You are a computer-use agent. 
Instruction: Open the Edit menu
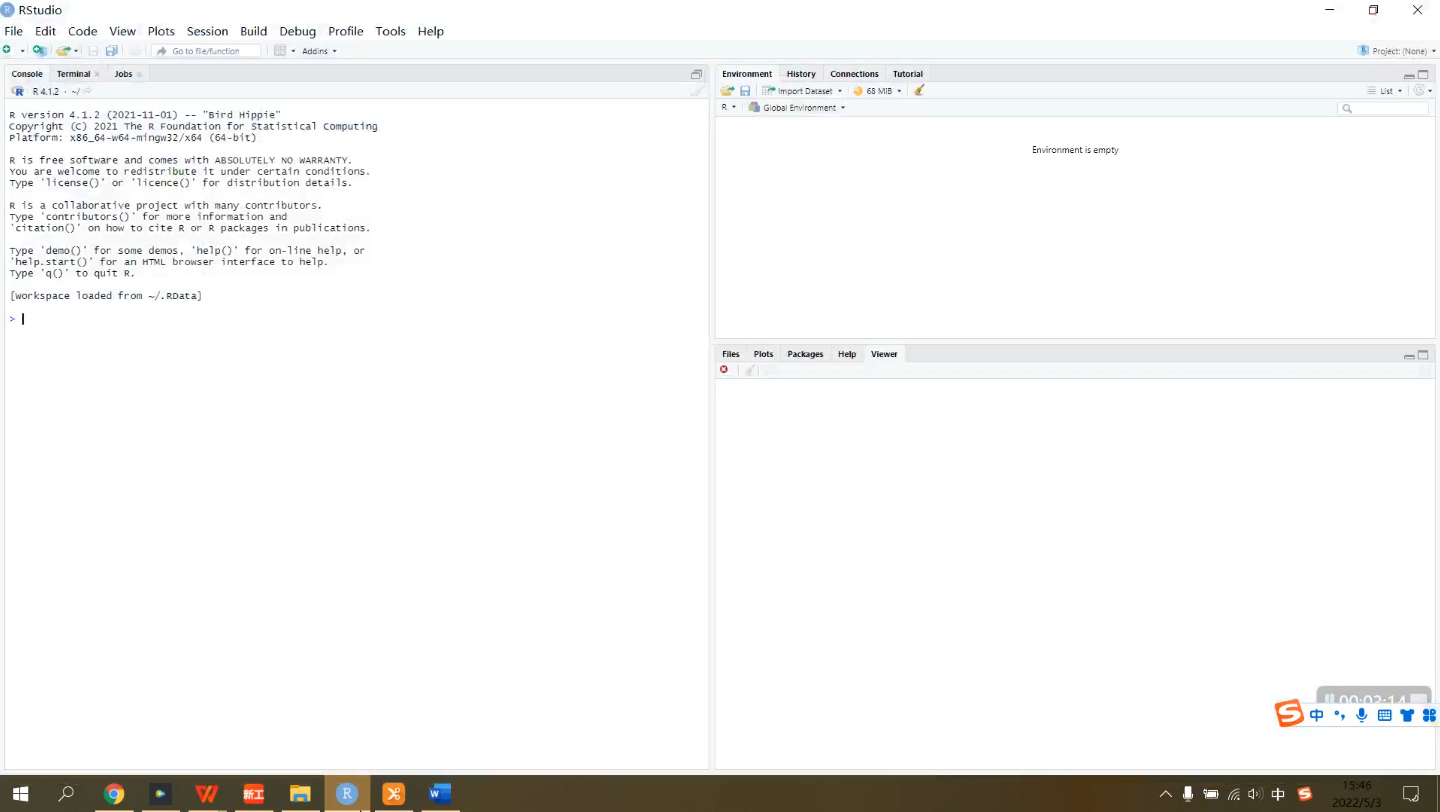(45, 31)
